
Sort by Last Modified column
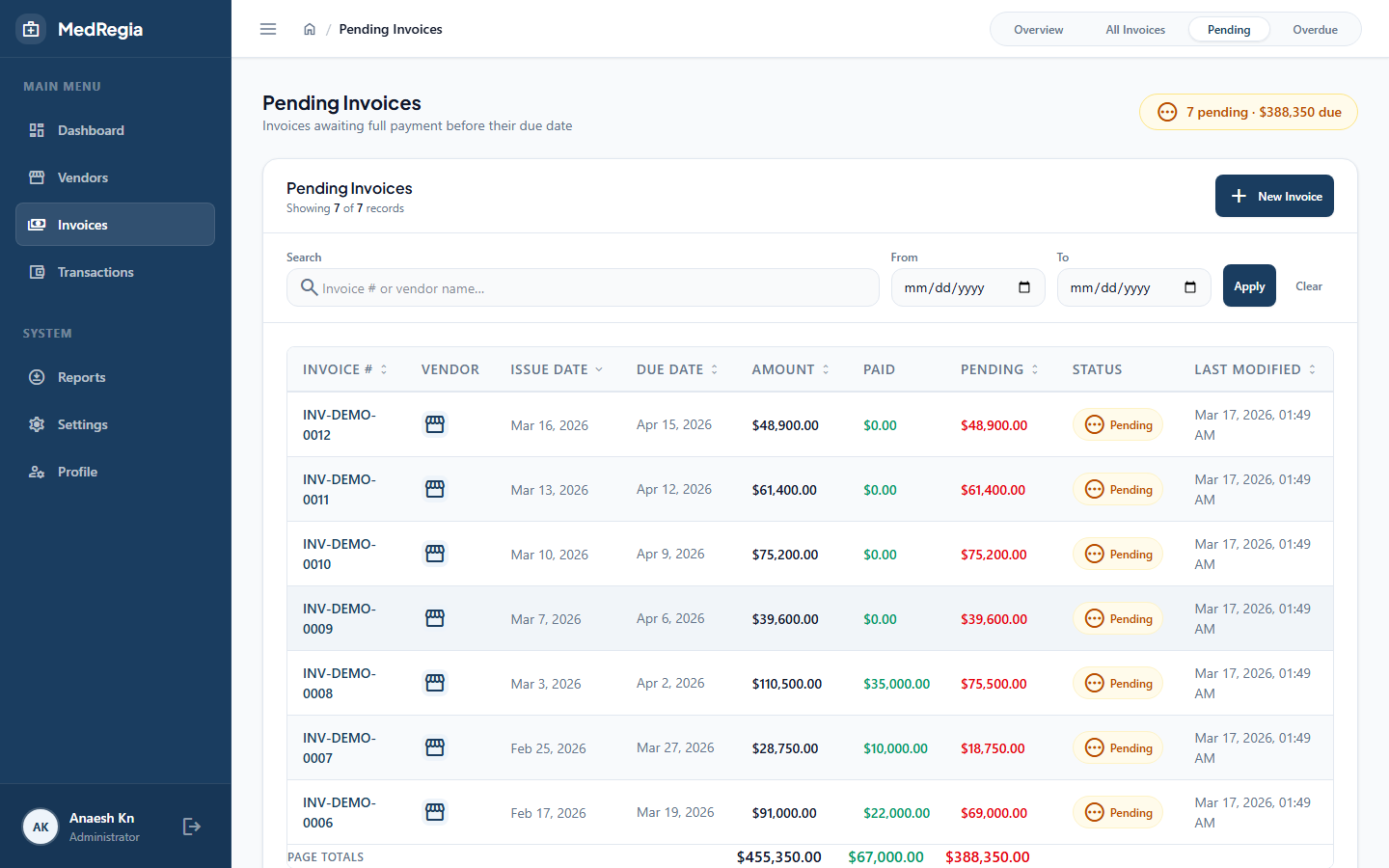pyautogui.click(x=1255, y=369)
